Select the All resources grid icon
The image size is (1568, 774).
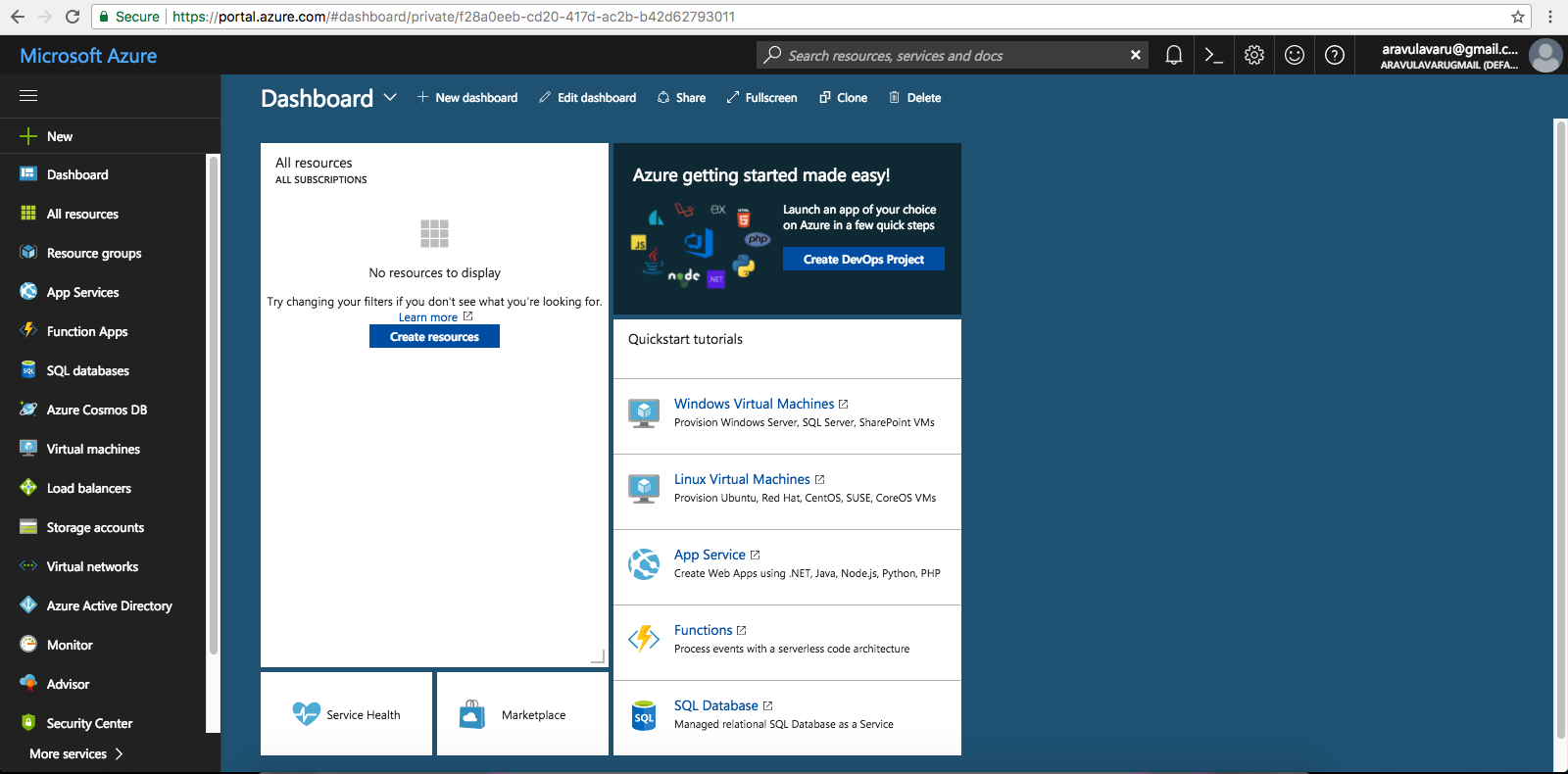(x=28, y=214)
